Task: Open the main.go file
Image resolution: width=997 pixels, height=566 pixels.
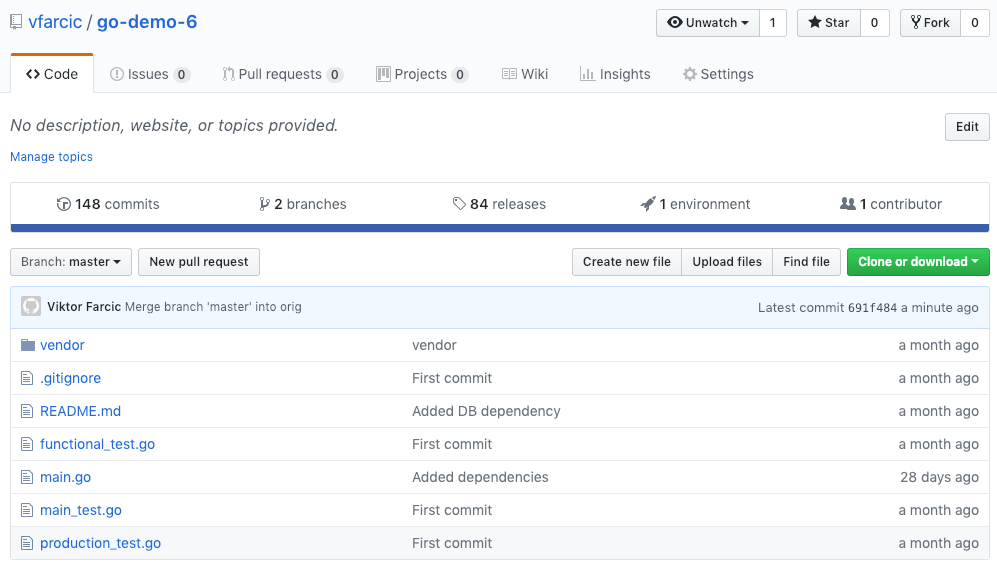Action: 65,478
